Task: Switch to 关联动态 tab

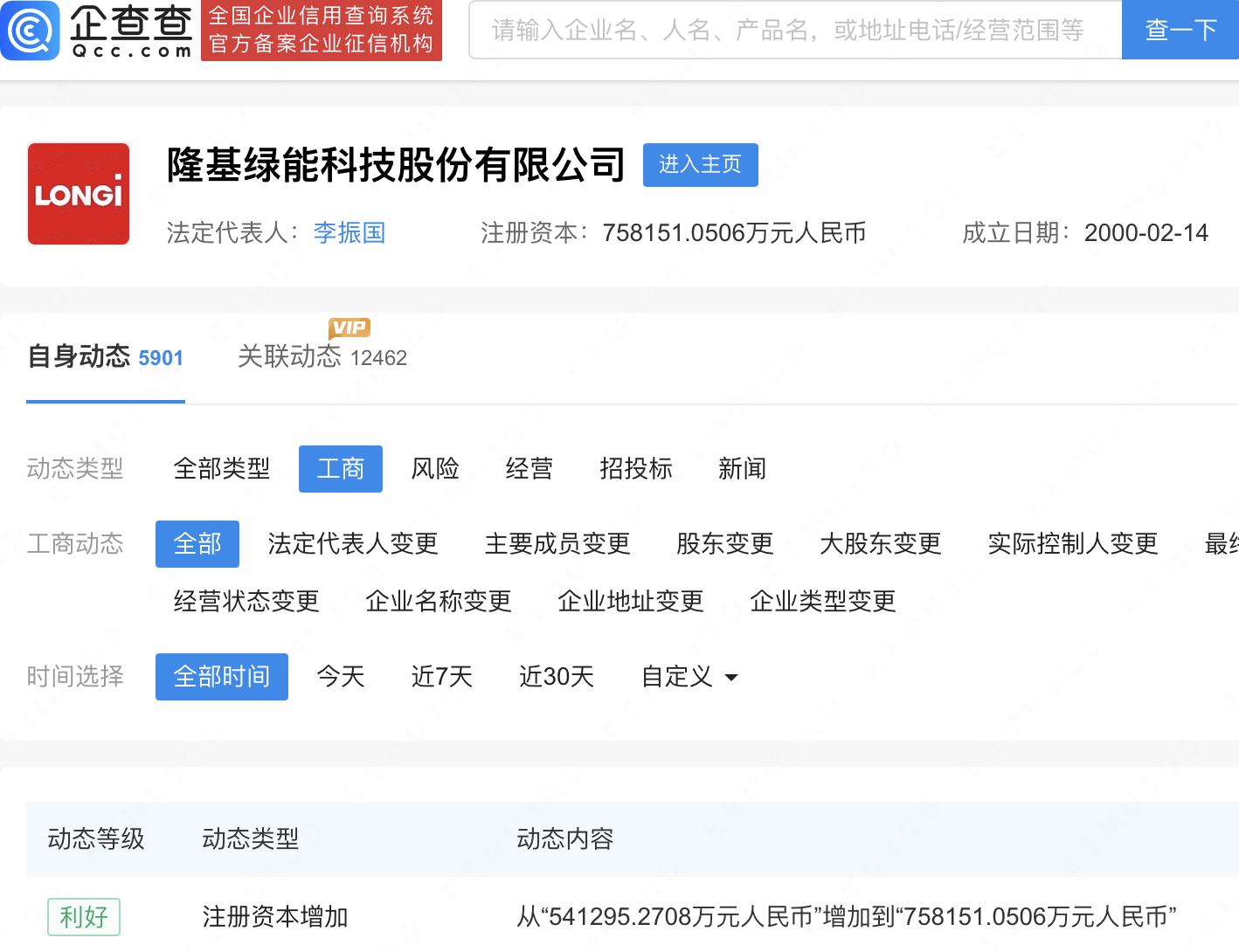Action: [x=322, y=356]
